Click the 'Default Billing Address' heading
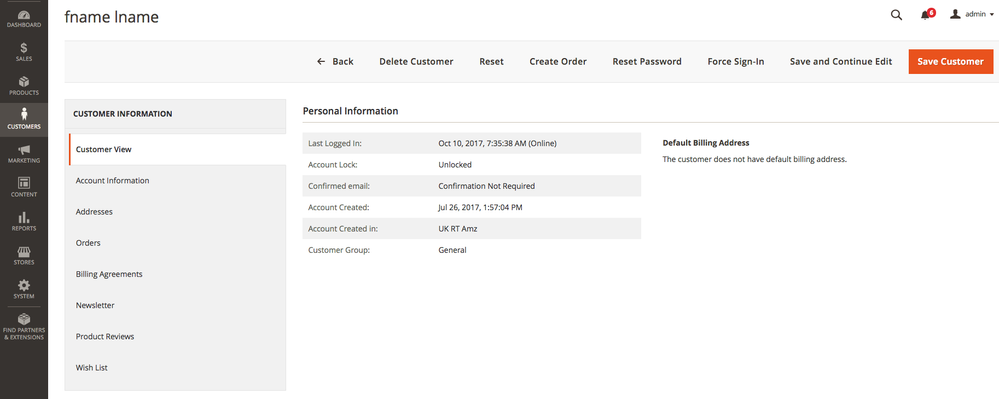Screen dimensions: 999x399 [706, 143]
